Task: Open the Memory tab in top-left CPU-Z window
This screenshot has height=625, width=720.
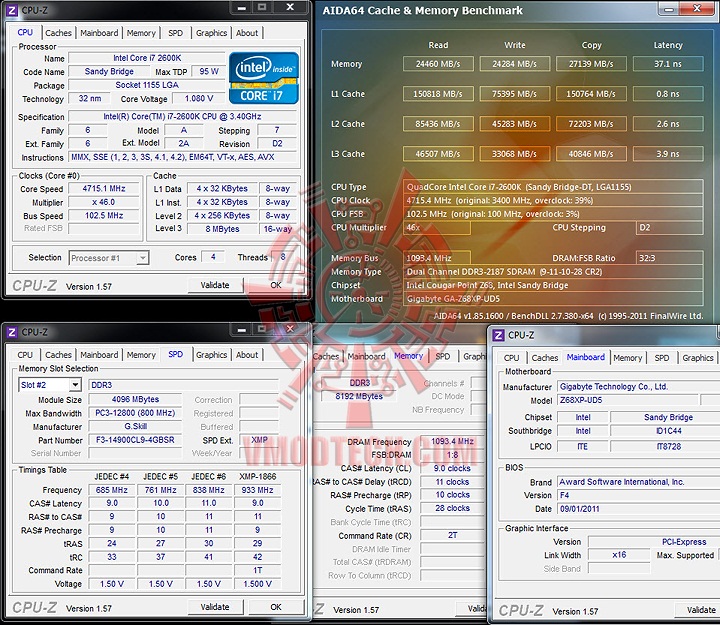Action: coord(141,33)
